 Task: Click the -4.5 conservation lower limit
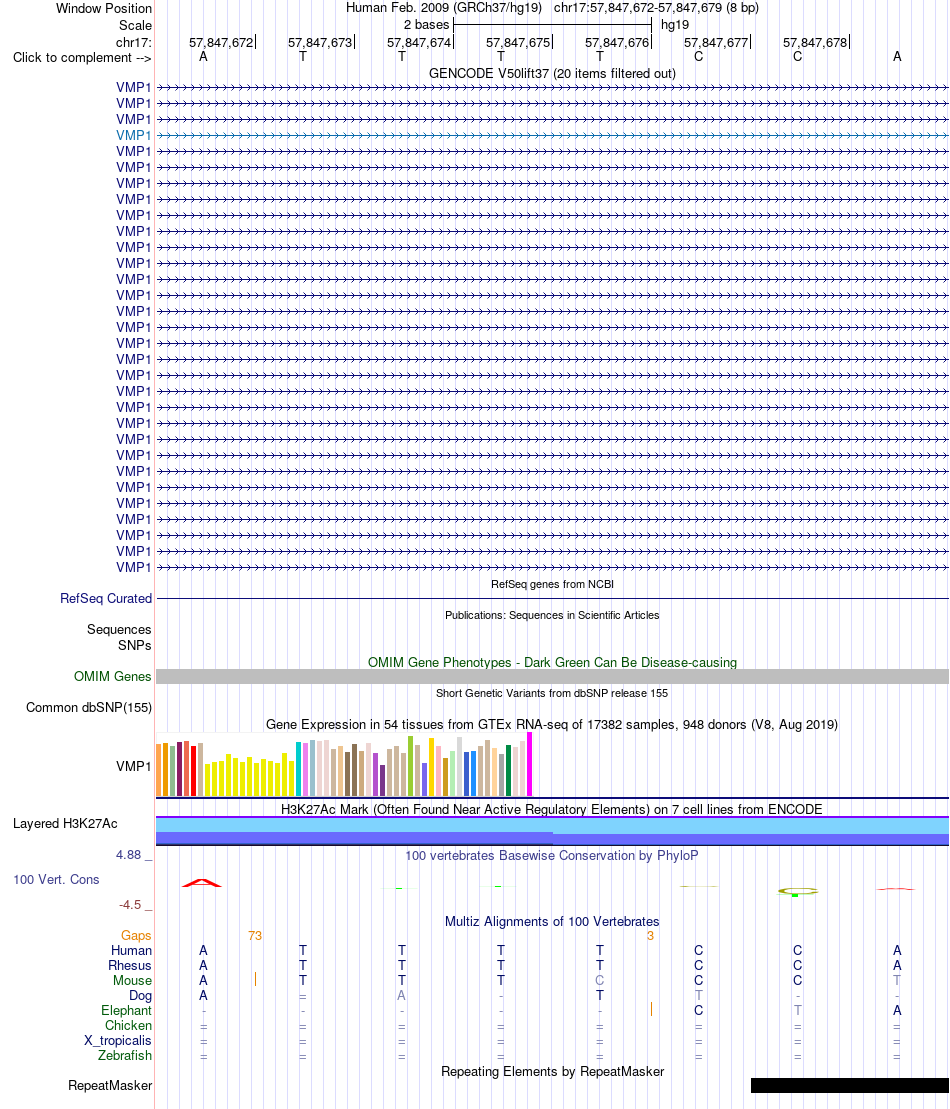[130, 905]
